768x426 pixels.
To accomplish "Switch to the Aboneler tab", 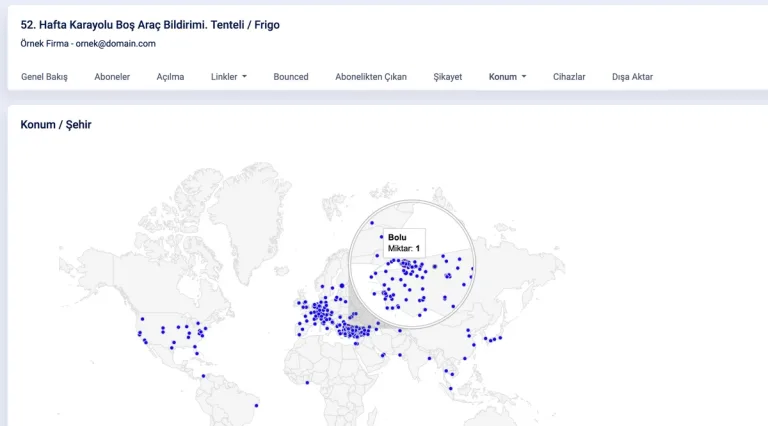I will tap(112, 77).
